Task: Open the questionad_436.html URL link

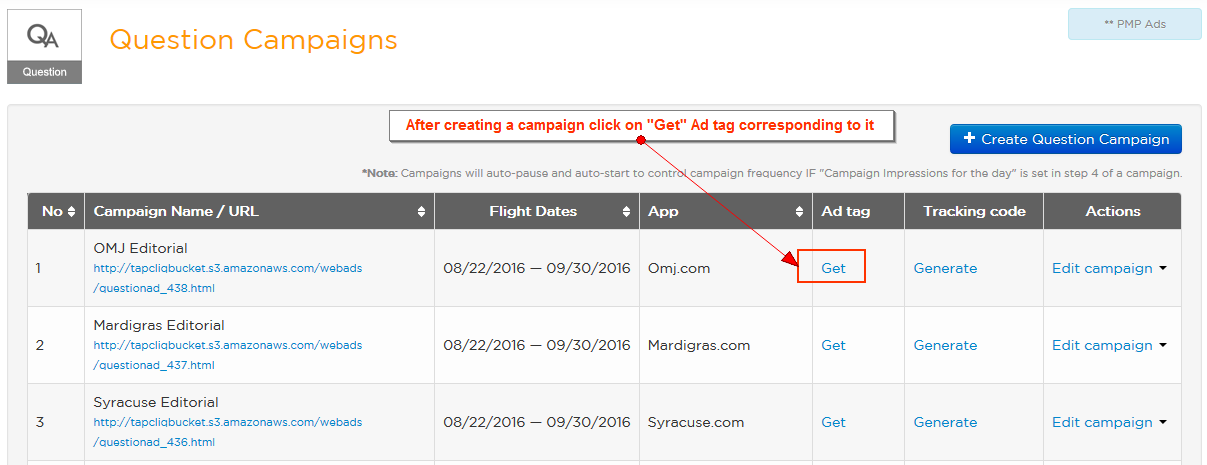Action: (x=228, y=432)
